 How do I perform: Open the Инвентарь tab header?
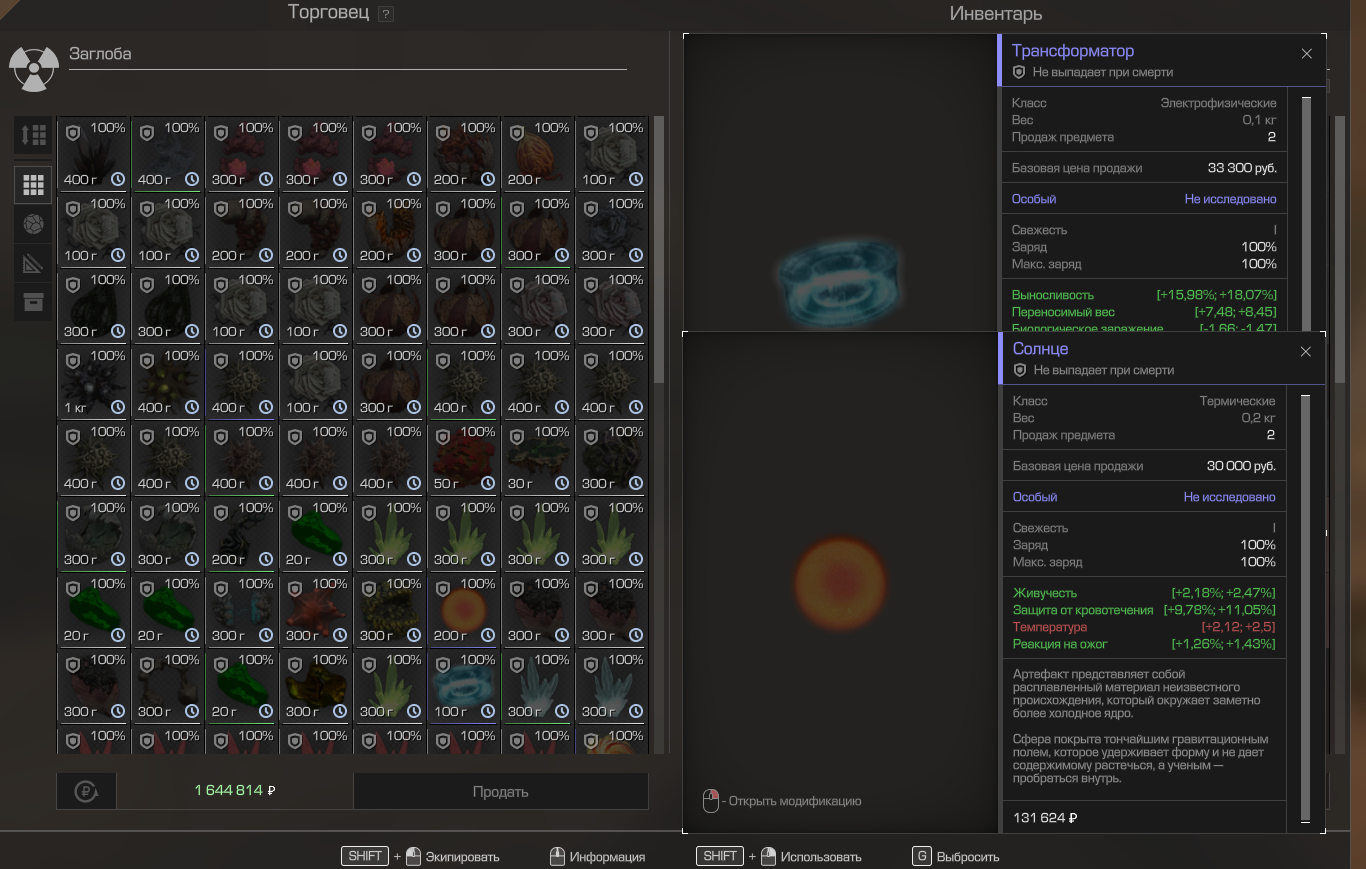[x=995, y=14]
